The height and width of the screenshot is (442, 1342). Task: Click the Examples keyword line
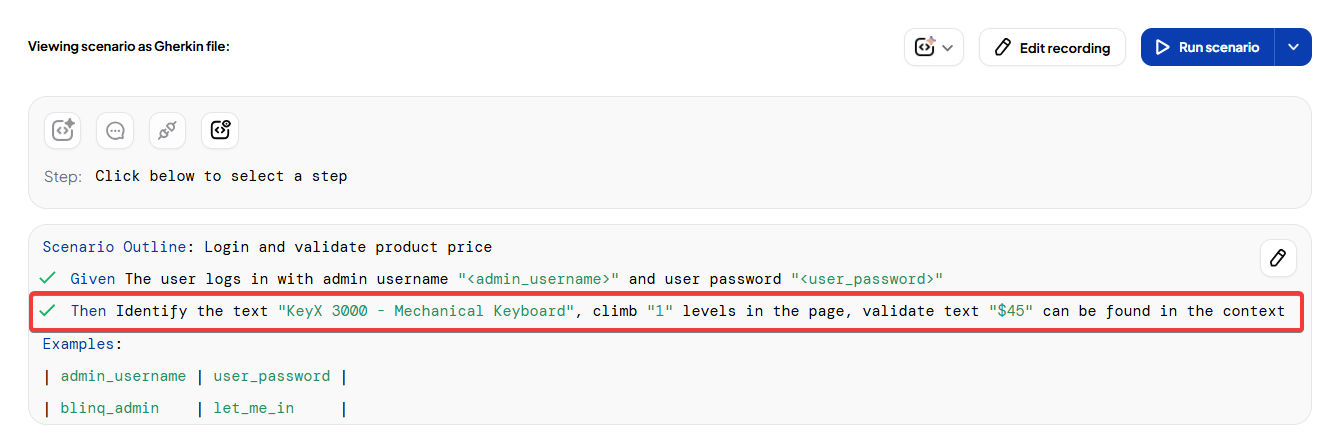click(x=81, y=343)
